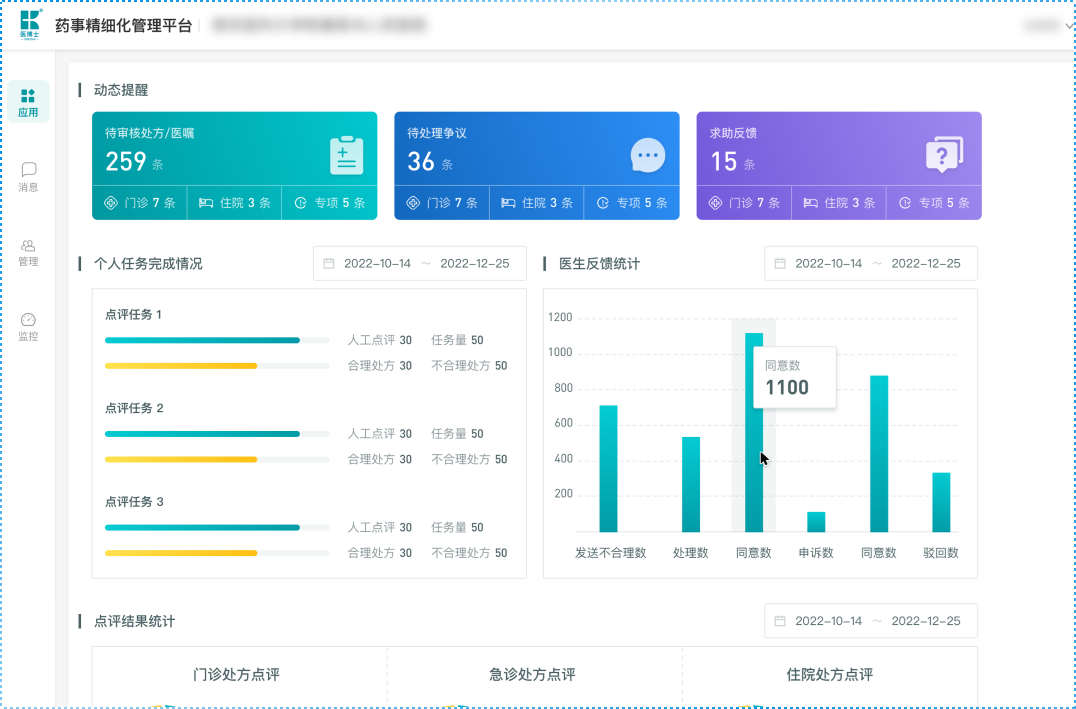
Task: Click the 驳回数 bar in chart
Action: (x=941, y=502)
